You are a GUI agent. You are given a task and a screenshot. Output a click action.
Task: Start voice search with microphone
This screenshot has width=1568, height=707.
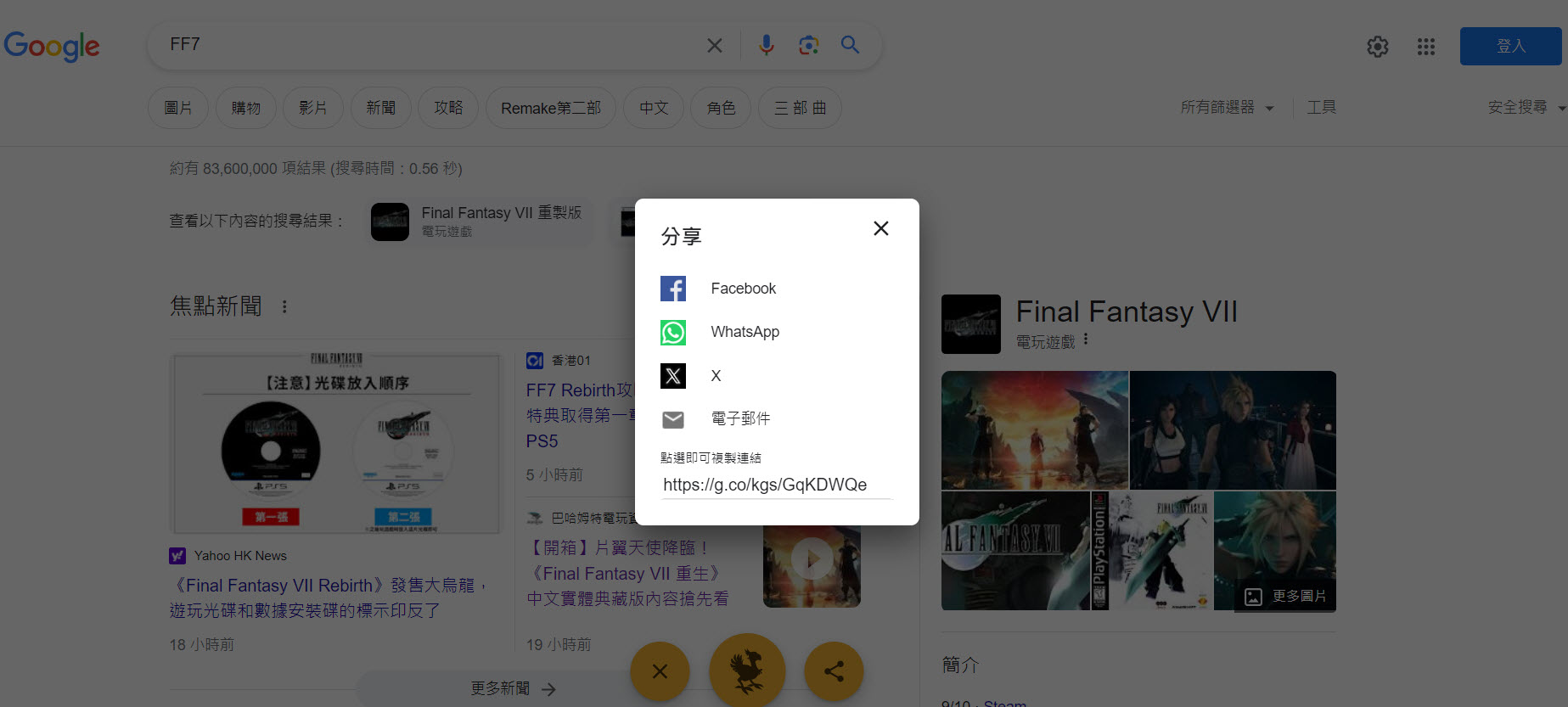click(767, 45)
